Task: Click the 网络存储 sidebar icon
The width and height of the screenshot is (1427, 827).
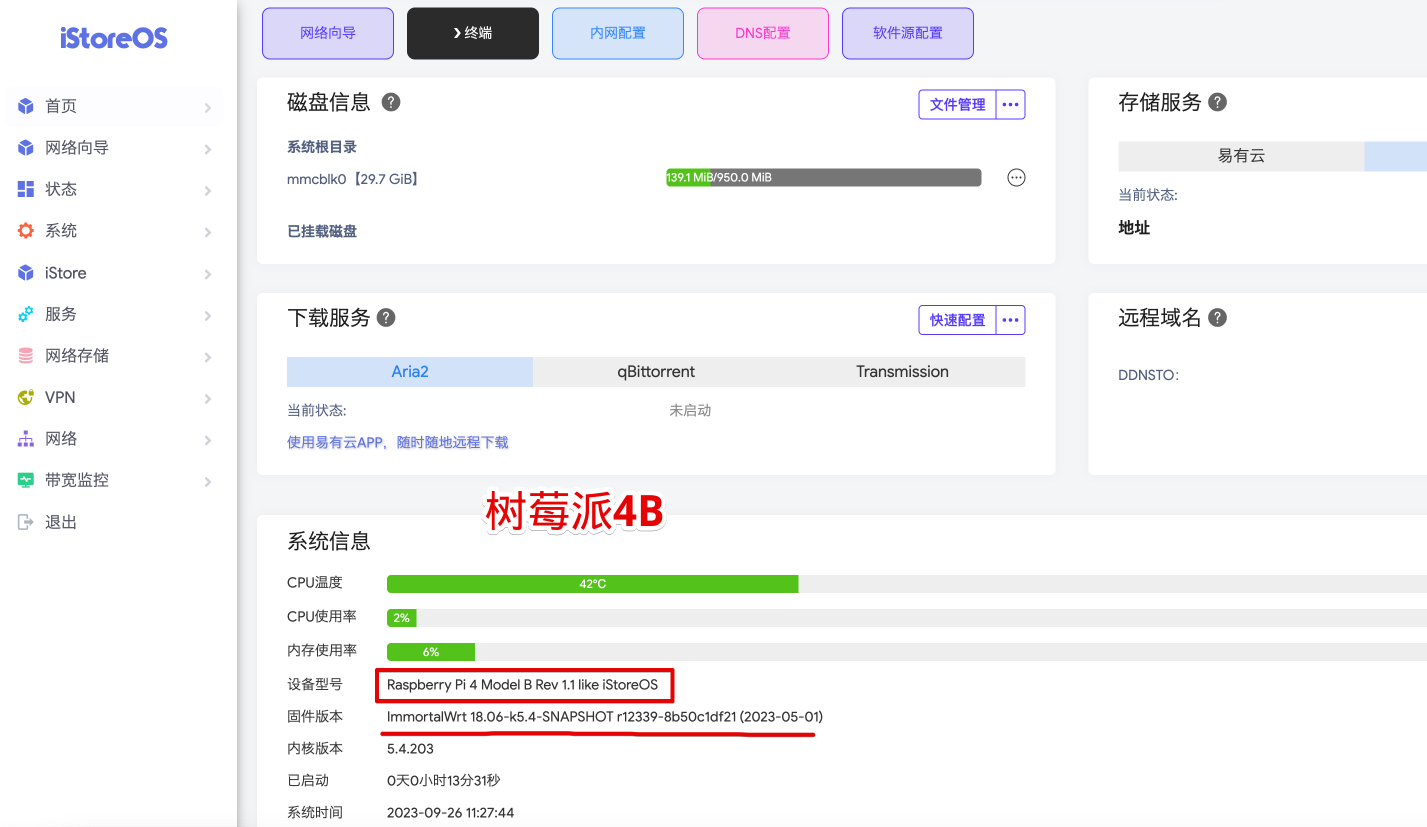Action: pos(23,355)
